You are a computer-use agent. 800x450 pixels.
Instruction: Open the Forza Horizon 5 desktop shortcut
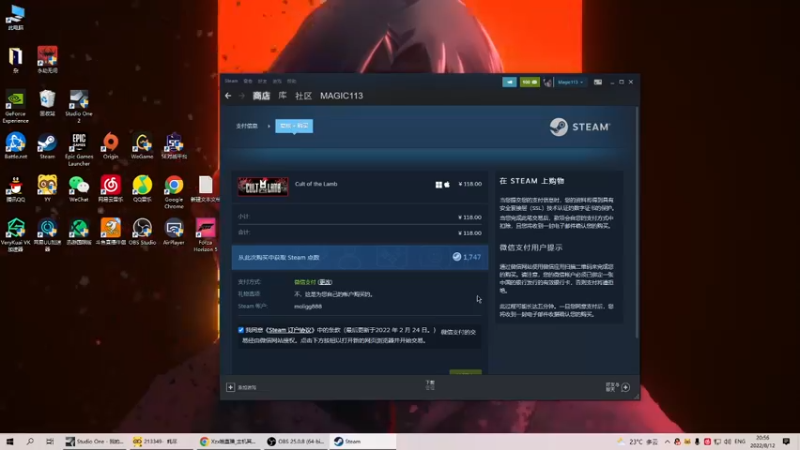coord(205,235)
